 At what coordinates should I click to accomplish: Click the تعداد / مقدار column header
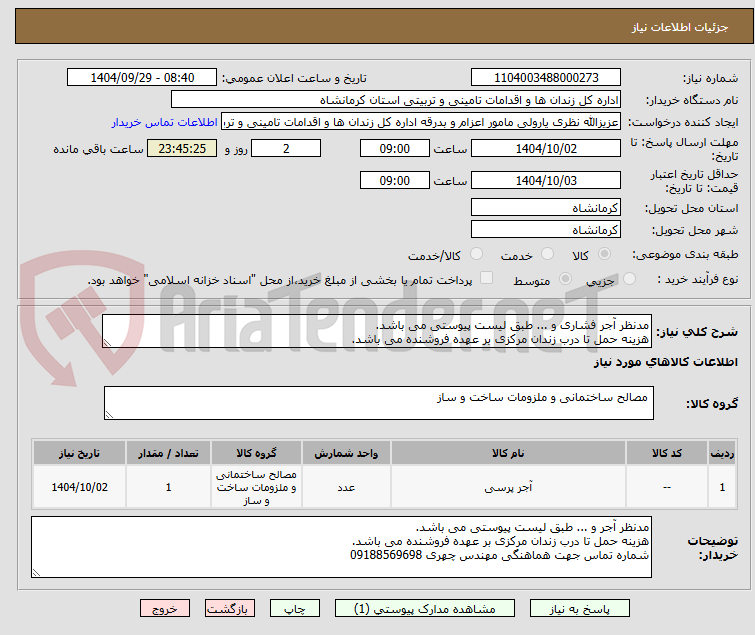tap(168, 453)
